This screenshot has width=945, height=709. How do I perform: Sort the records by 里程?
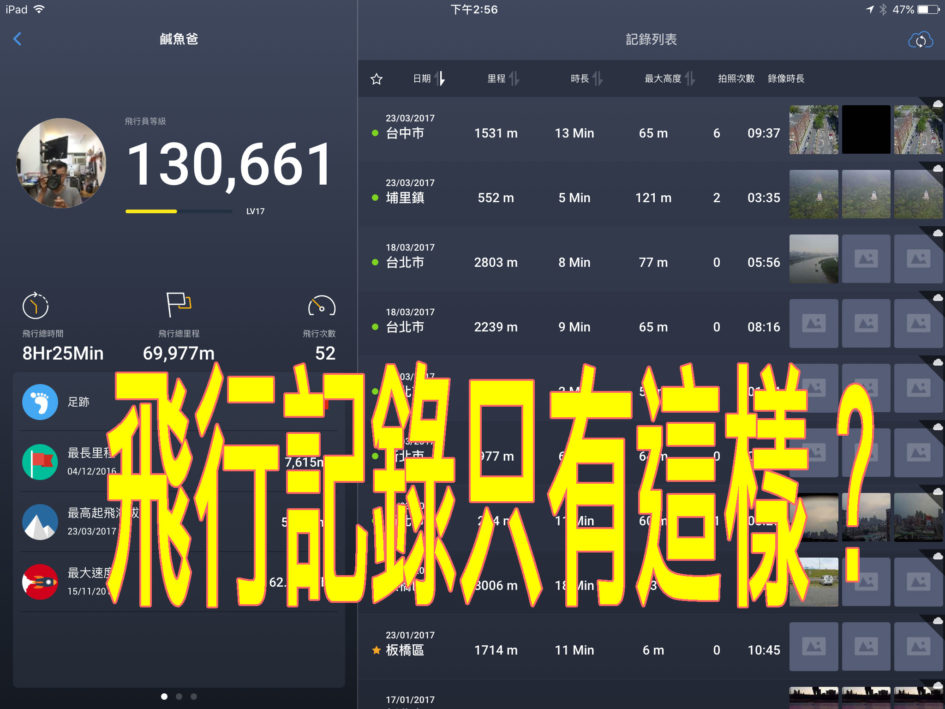pos(503,78)
